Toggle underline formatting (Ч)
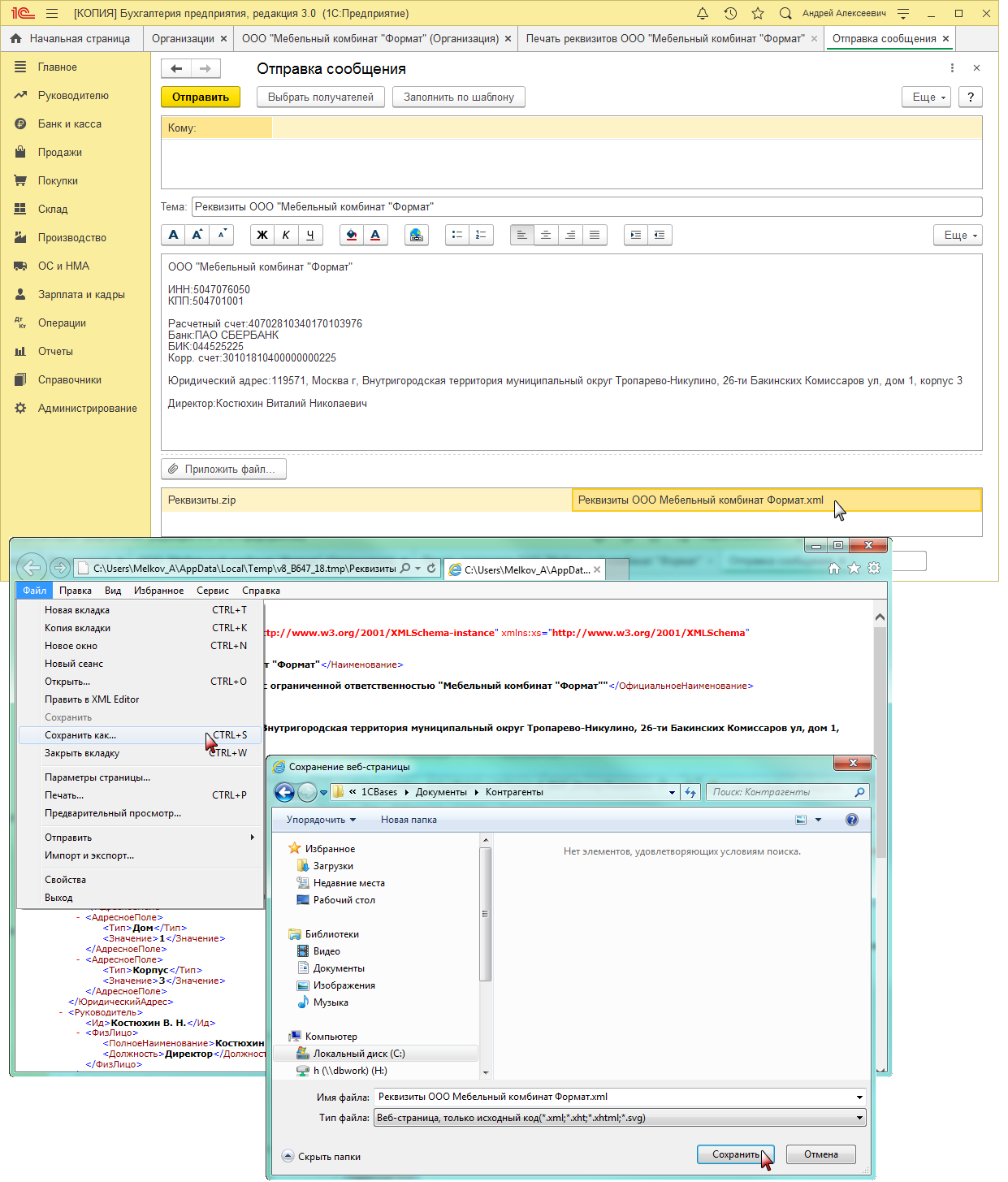1008x1182 pixels. [310, 235]
